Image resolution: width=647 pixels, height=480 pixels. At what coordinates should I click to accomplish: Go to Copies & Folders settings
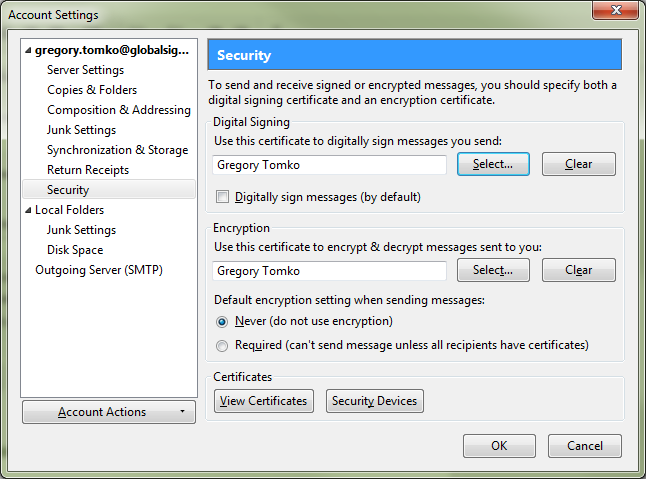(92, 90)
